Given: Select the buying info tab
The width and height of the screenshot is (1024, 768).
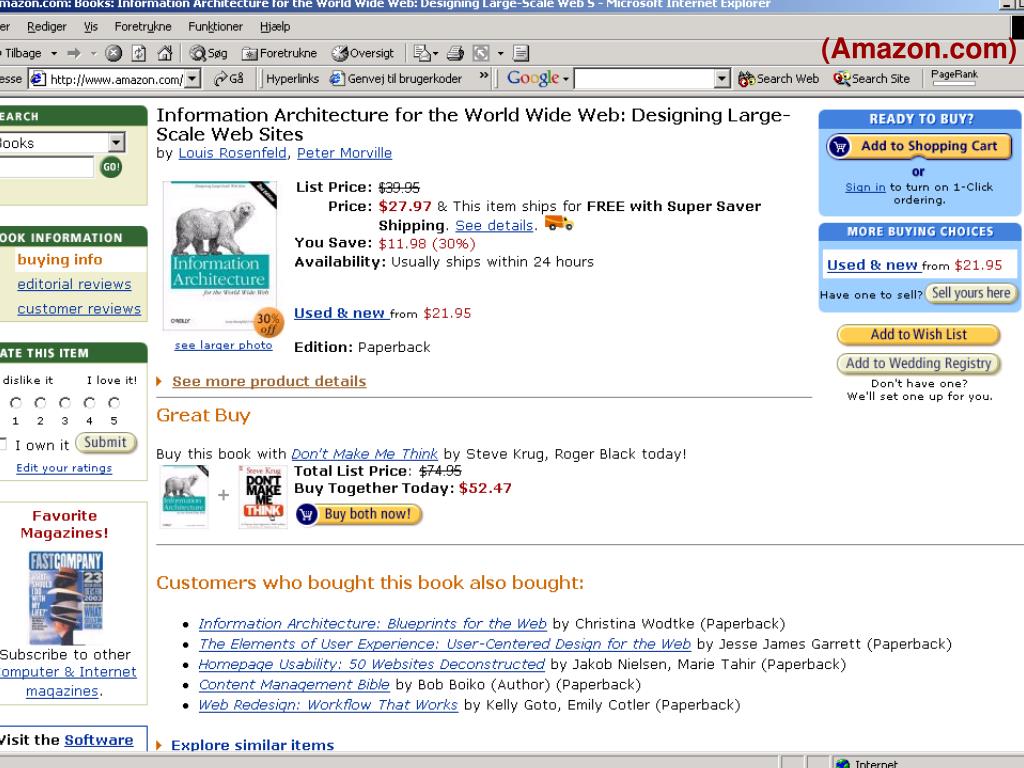Looking at the screenshot, I should pyautogui.click(x=59, y=260).
